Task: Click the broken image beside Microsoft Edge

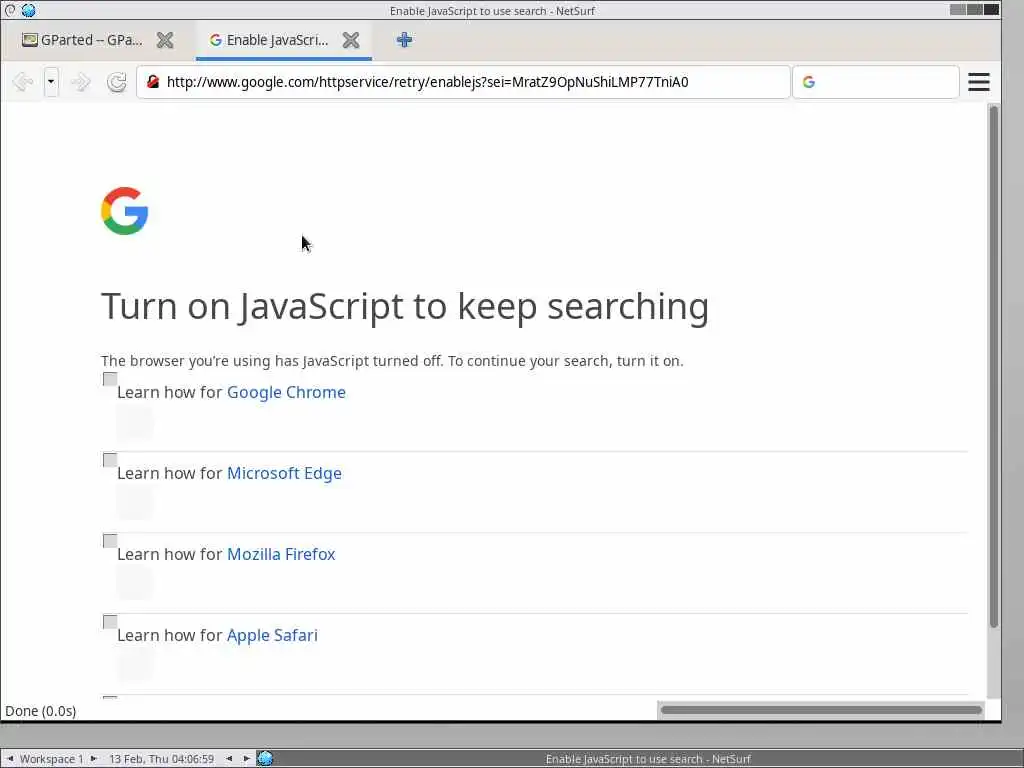Action: [110, 460]
